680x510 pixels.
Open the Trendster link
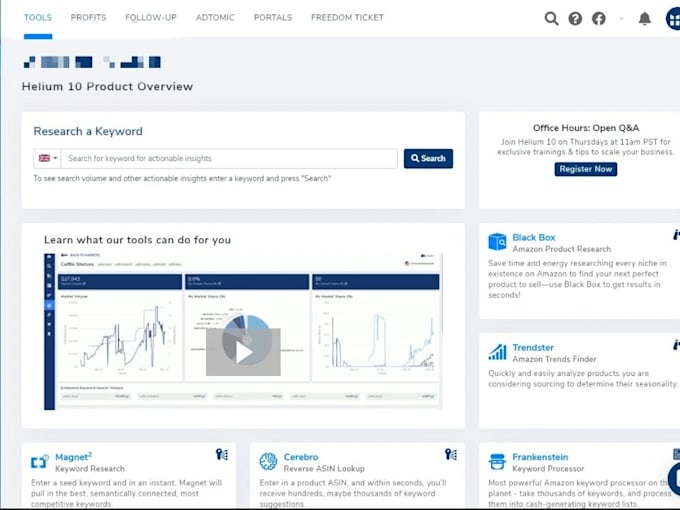pos(533,347)
